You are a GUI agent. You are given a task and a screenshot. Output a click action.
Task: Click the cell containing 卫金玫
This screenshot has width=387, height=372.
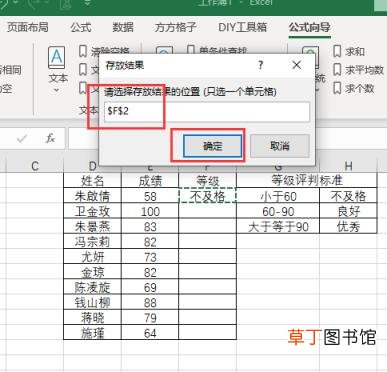tap(92, 211)
